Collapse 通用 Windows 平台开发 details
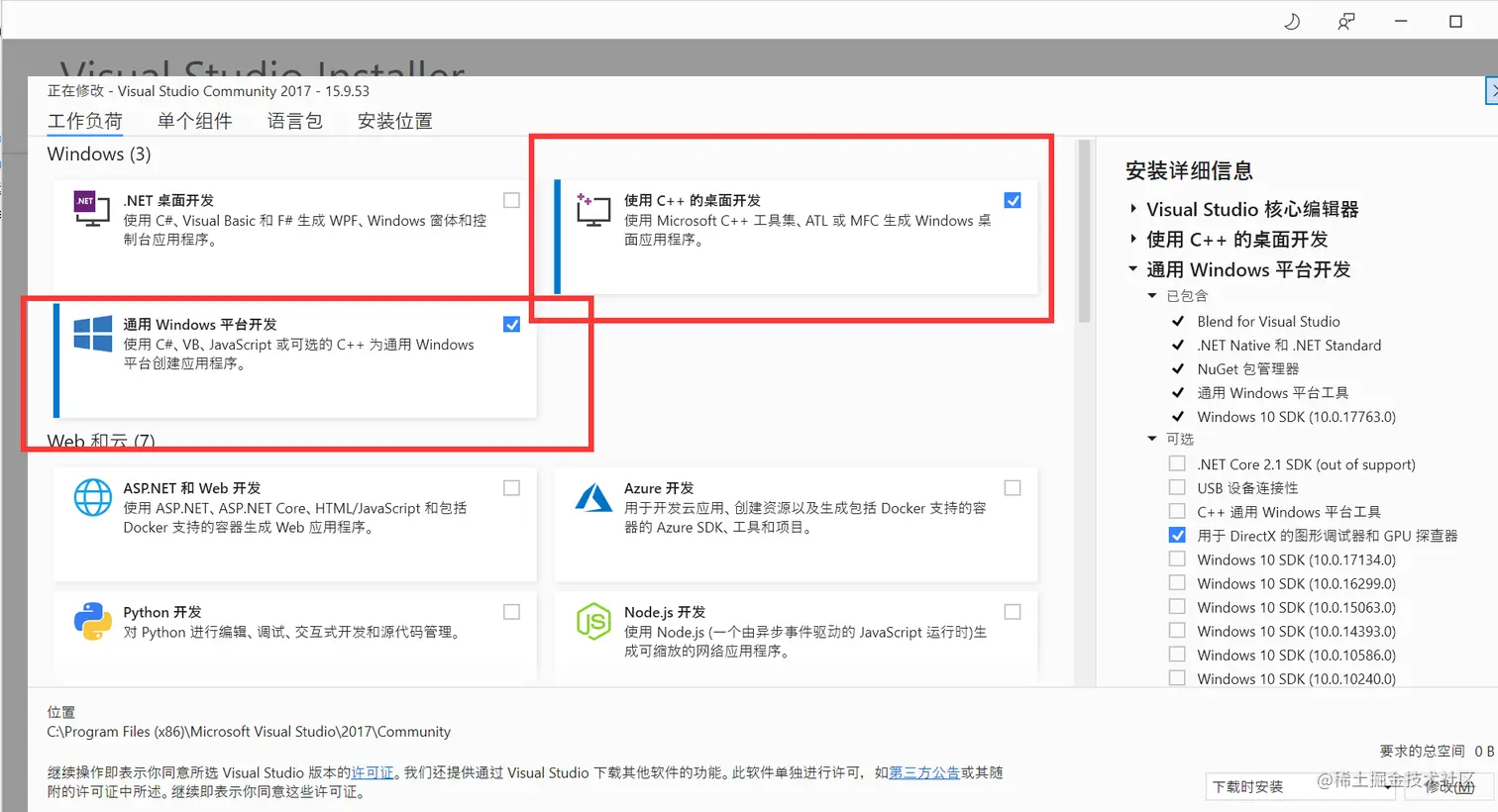The width and height of the screenshot is (1498, 812). tap(1133, 269)
